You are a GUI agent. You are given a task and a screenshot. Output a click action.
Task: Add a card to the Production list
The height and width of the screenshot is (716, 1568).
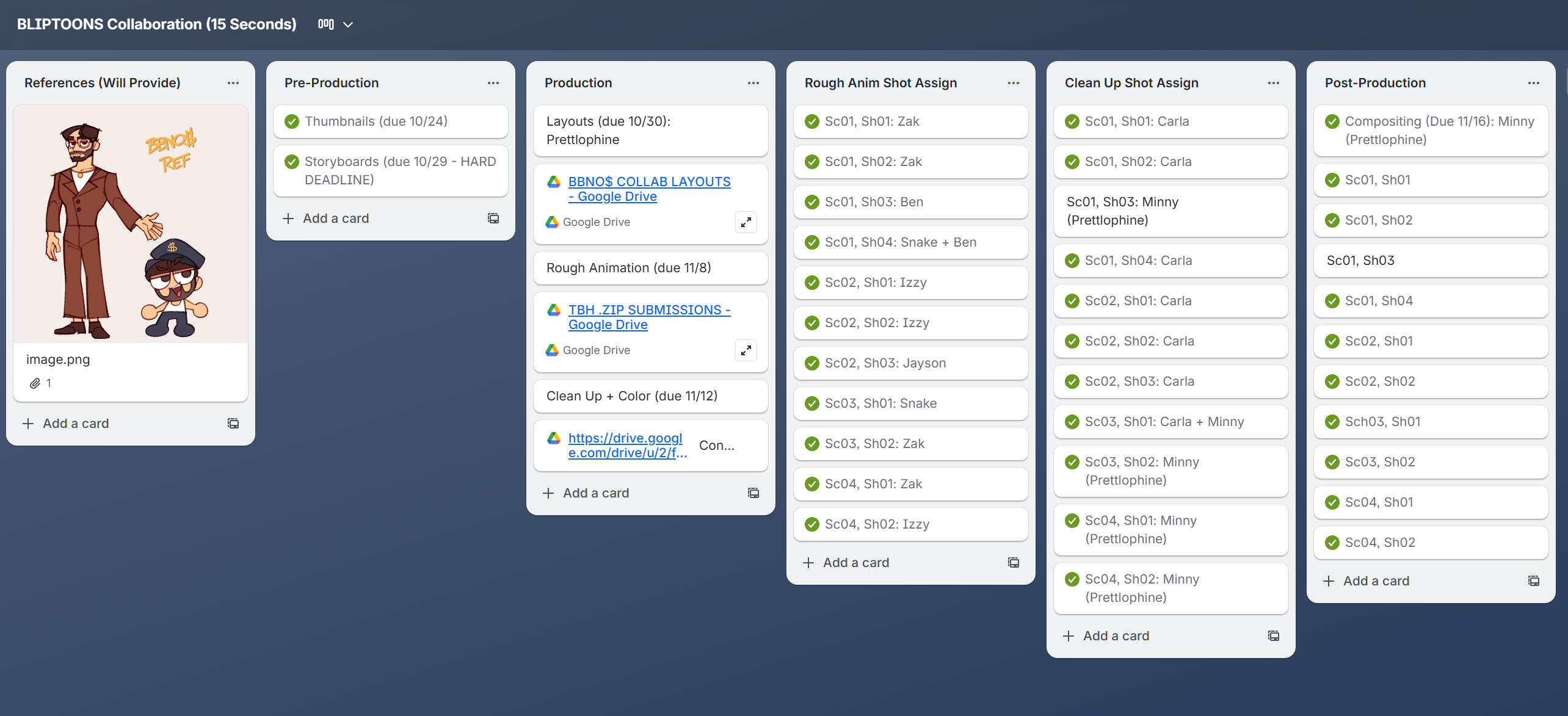pyautogui.click(x=595, y=493)
